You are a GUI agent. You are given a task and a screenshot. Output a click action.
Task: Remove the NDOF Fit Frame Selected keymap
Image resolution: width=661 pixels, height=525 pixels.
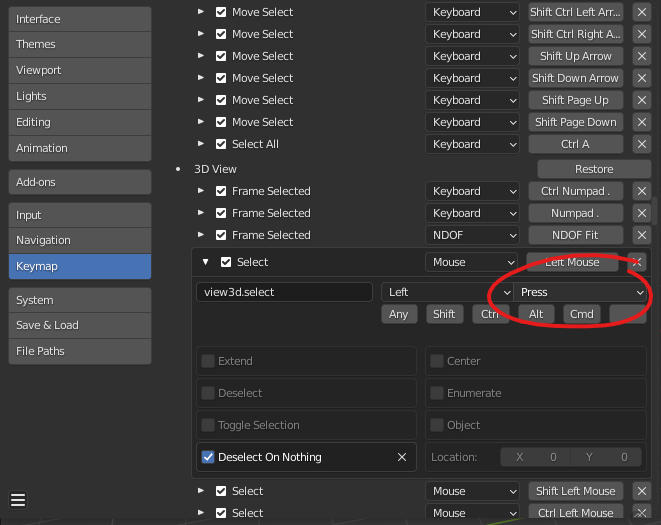pos(642,235)
